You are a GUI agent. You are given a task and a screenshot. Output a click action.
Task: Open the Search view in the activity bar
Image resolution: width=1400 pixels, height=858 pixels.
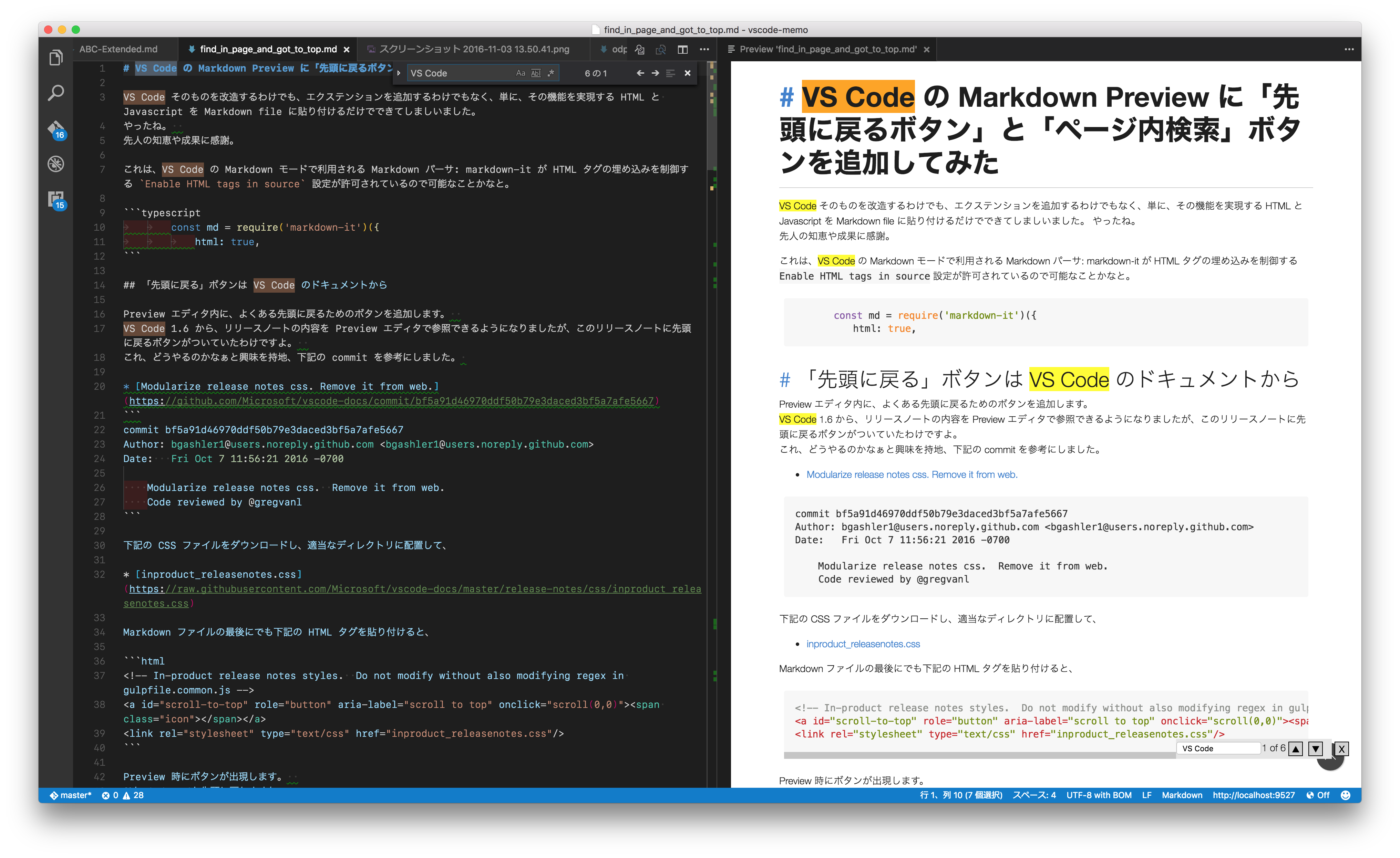tap(56, 92)
